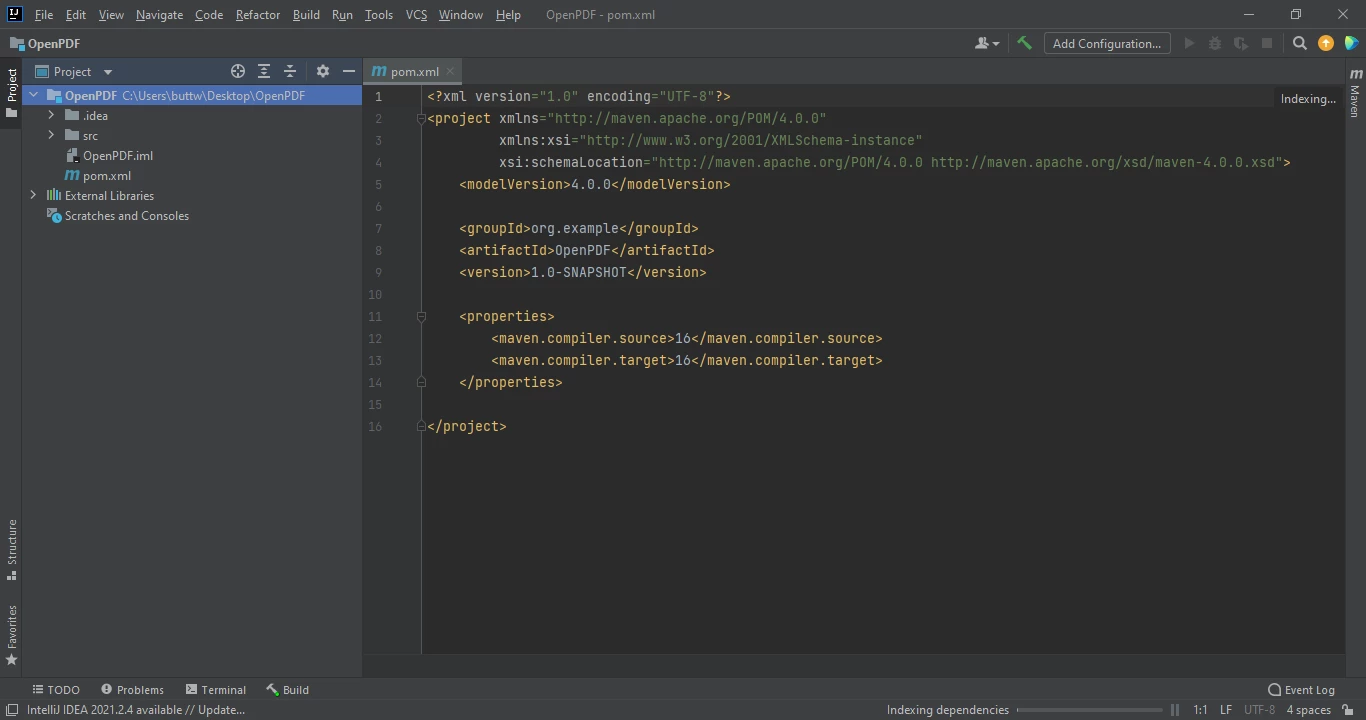Open the Build menu

coord(306,15)
